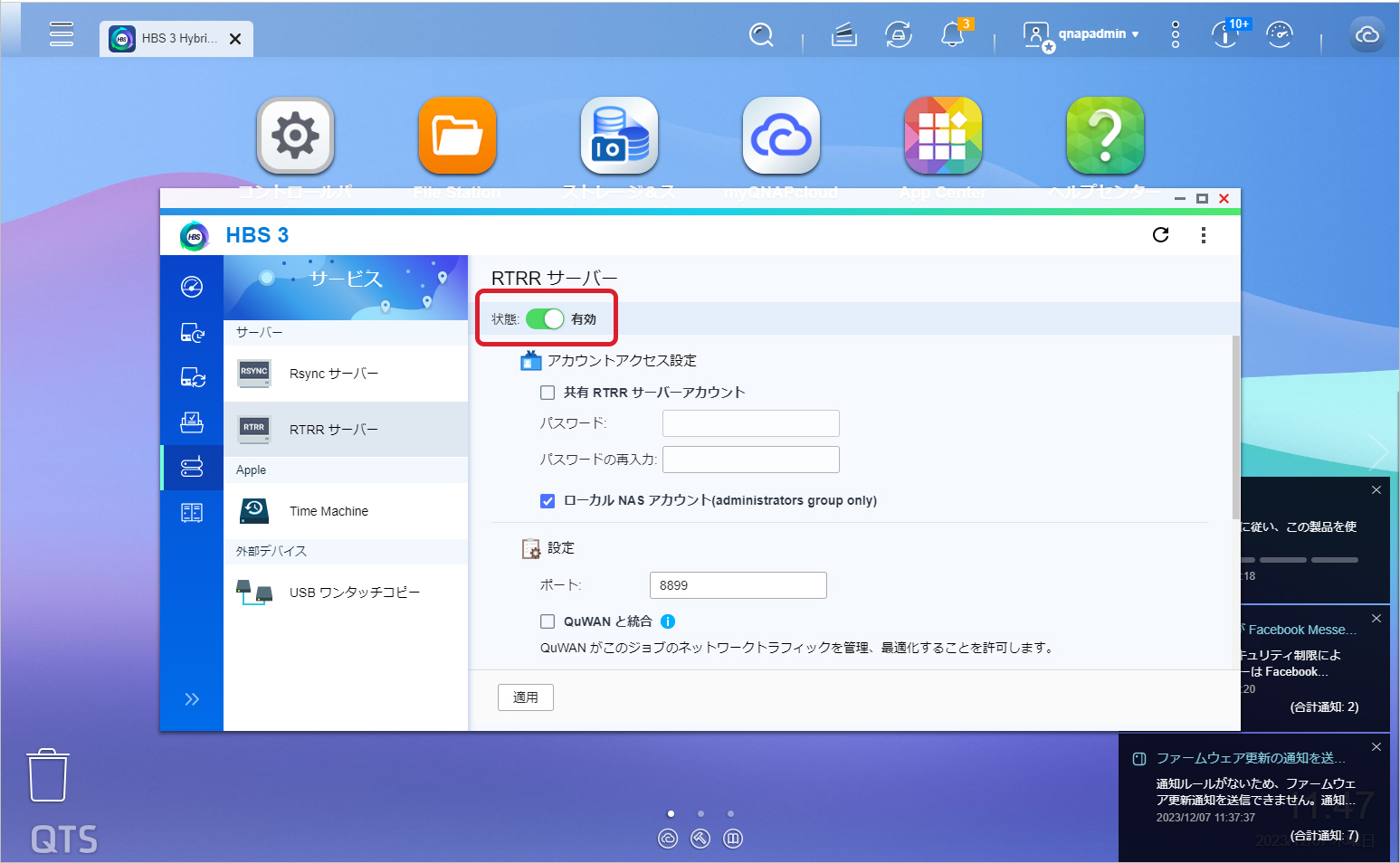1400x863 pixels.
Task: Open the qnapadmin user dropdown
Action: (1099, 34)
